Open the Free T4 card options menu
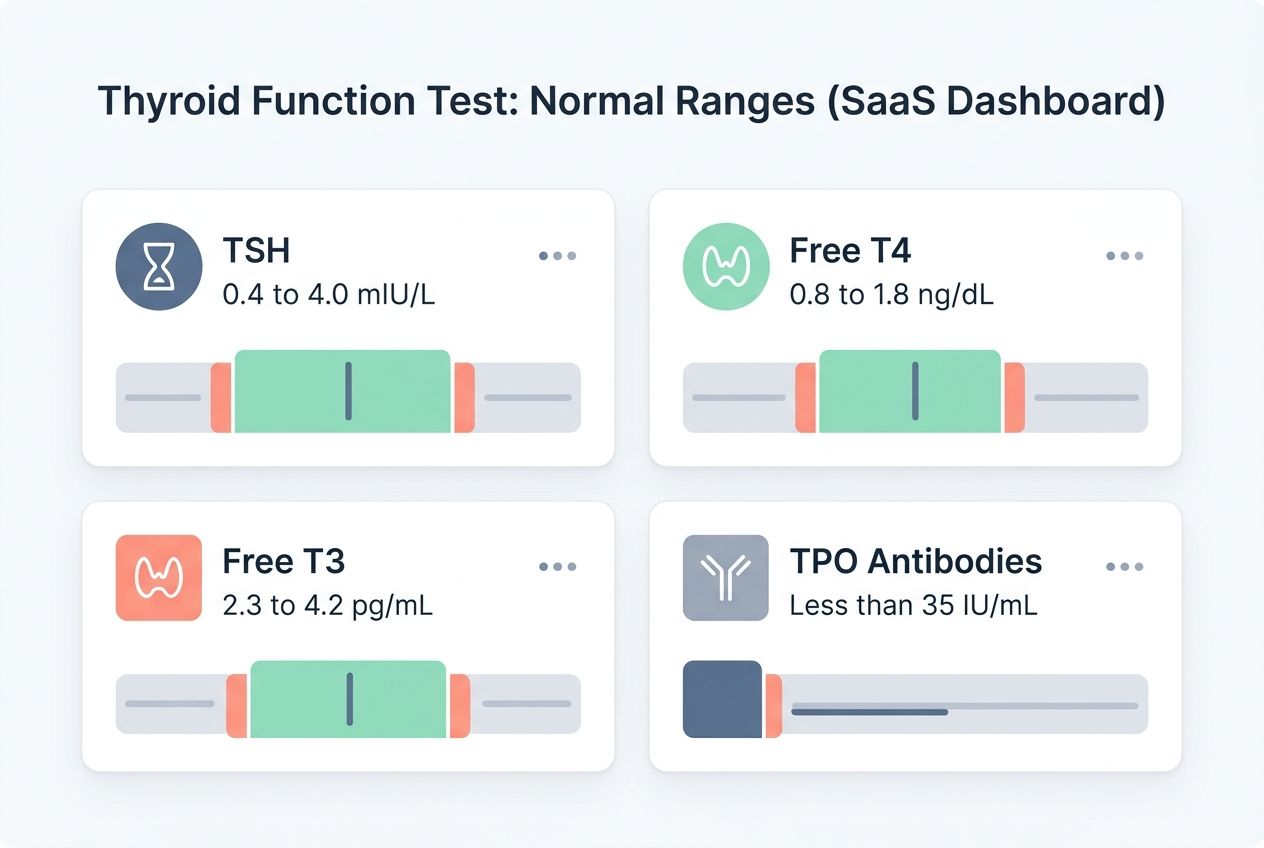The image size is (1264, 848). tap(1124, 256)
